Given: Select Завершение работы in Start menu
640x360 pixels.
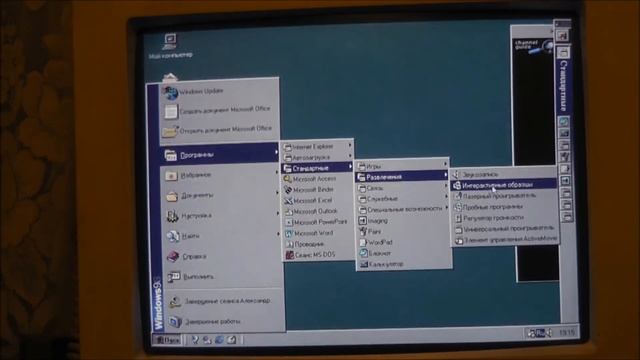Looking at the screenshot, I should click(x=223, y=322).
